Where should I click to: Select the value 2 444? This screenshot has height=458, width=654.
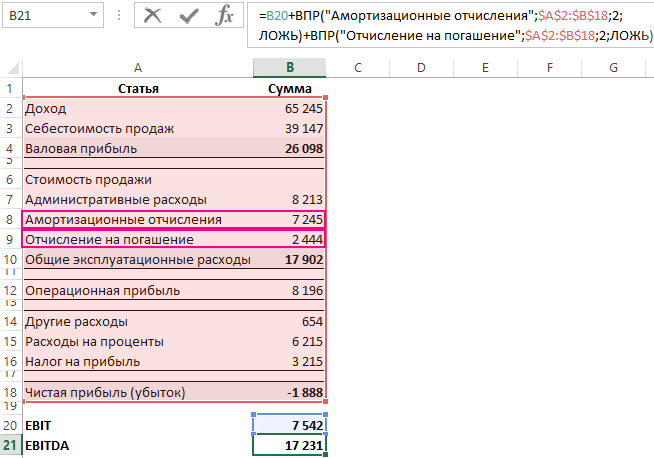pyautogui.click(x=289, y=239)
